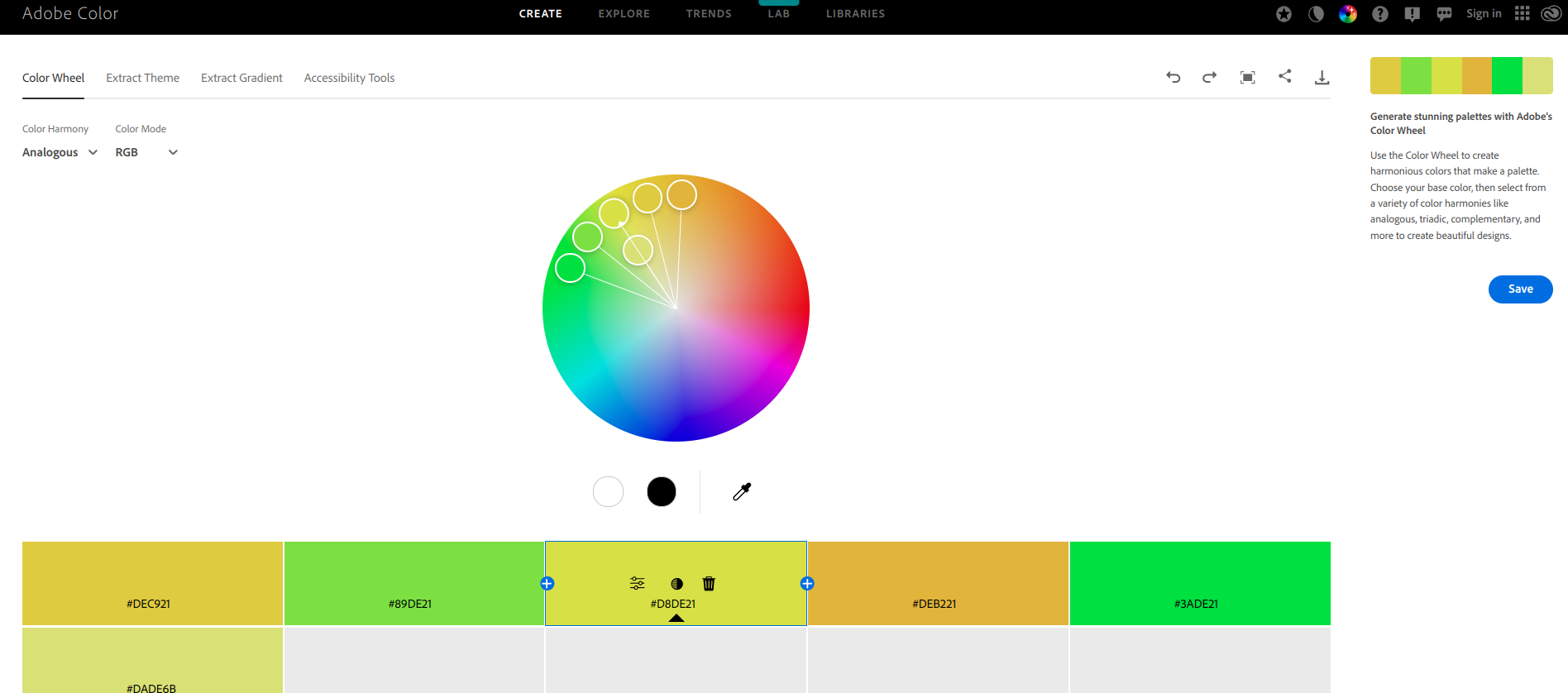The image size is (1568, 693).
Task: Switch to the Extract Theme tab
Action: coord(142,78)
